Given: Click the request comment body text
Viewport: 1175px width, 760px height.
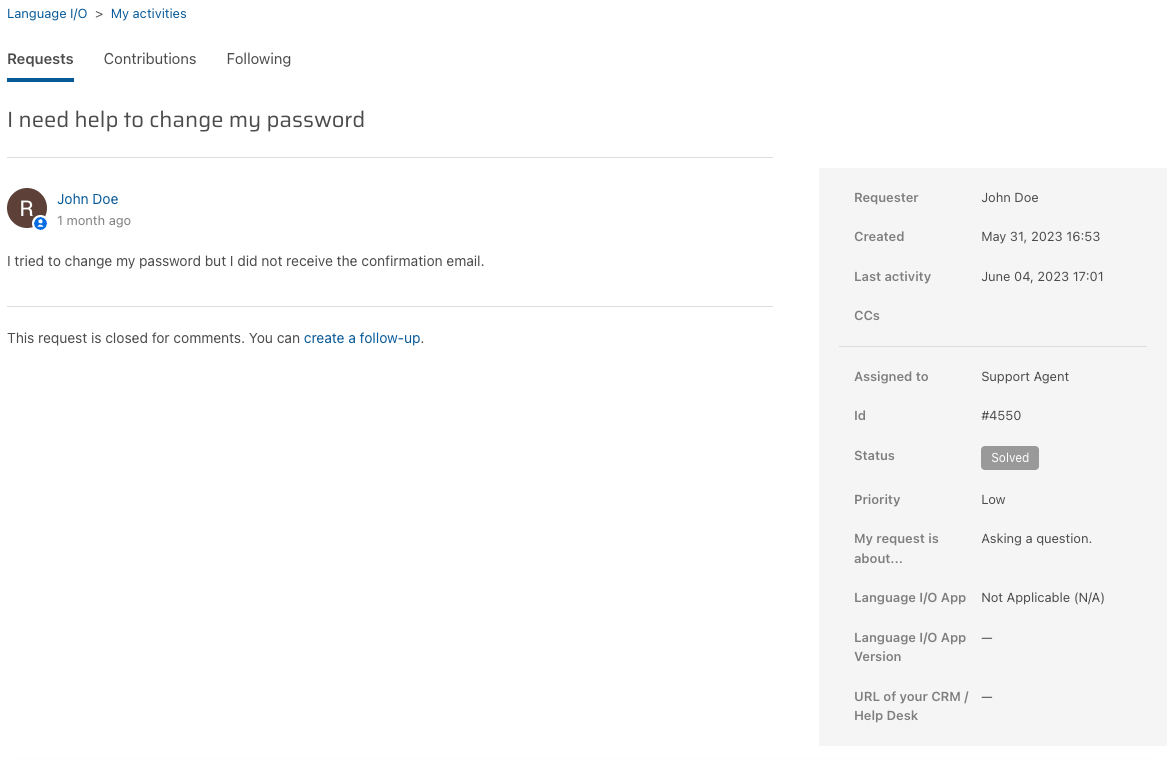Looking at the screenshot, I should [246, 261].
